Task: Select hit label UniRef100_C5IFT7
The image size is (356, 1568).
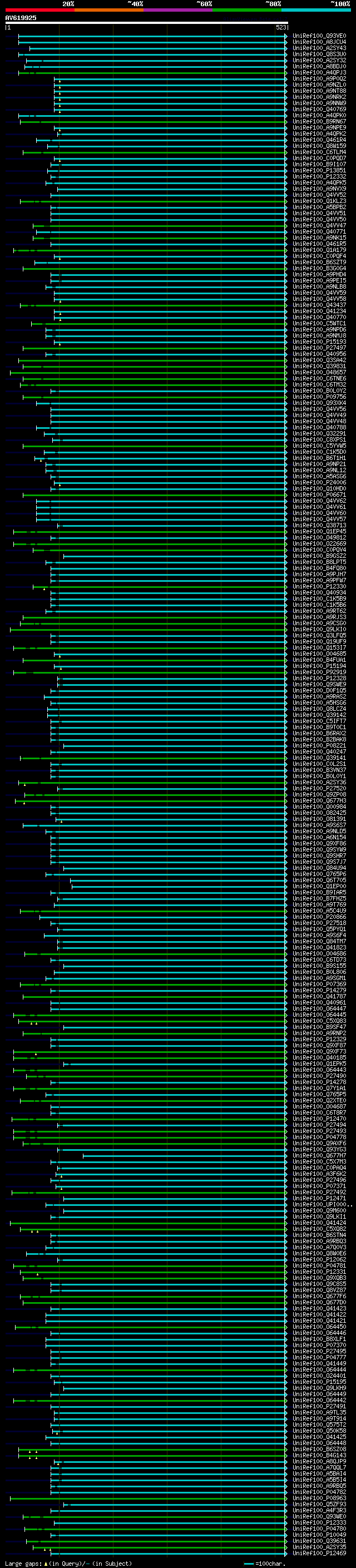Action: pyautogui.click(x=319, y=721)
